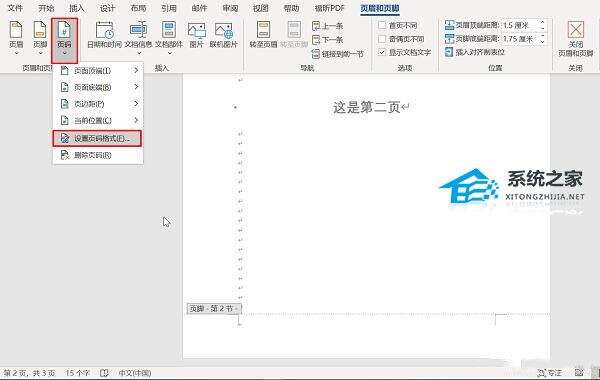Click the 图片 picture icon

pyautogui.click(x=196, y=35)
